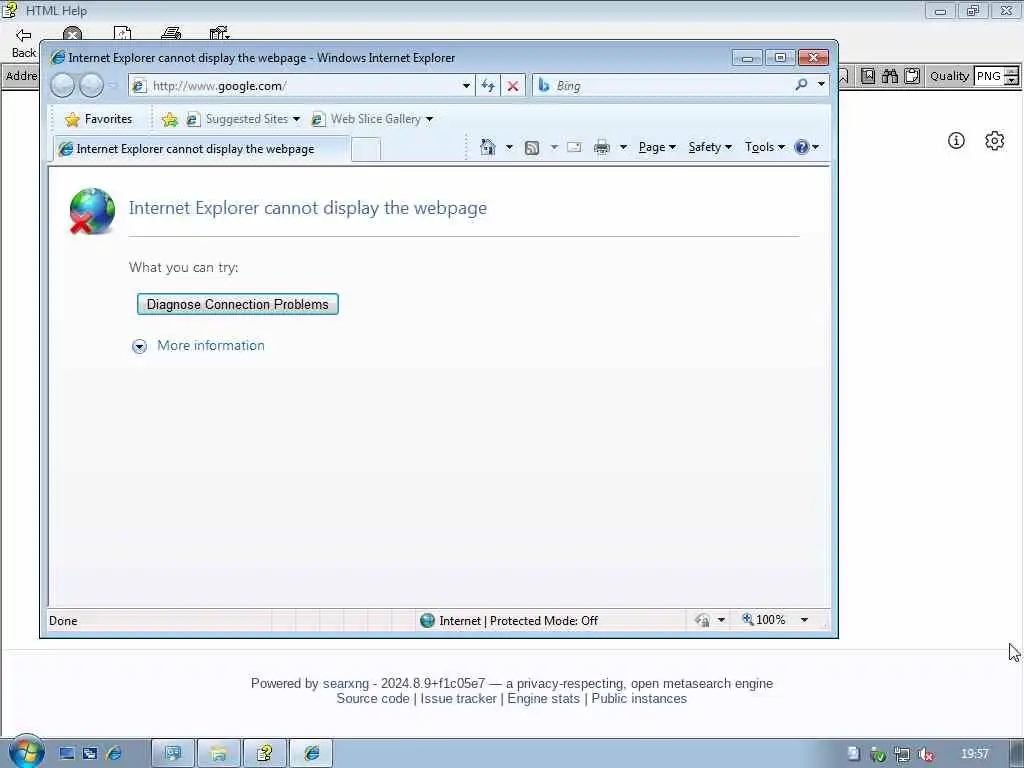Click the blue Help question-mark icon
This screenshot has width=1024, height=768.
[x=801, y=147]
